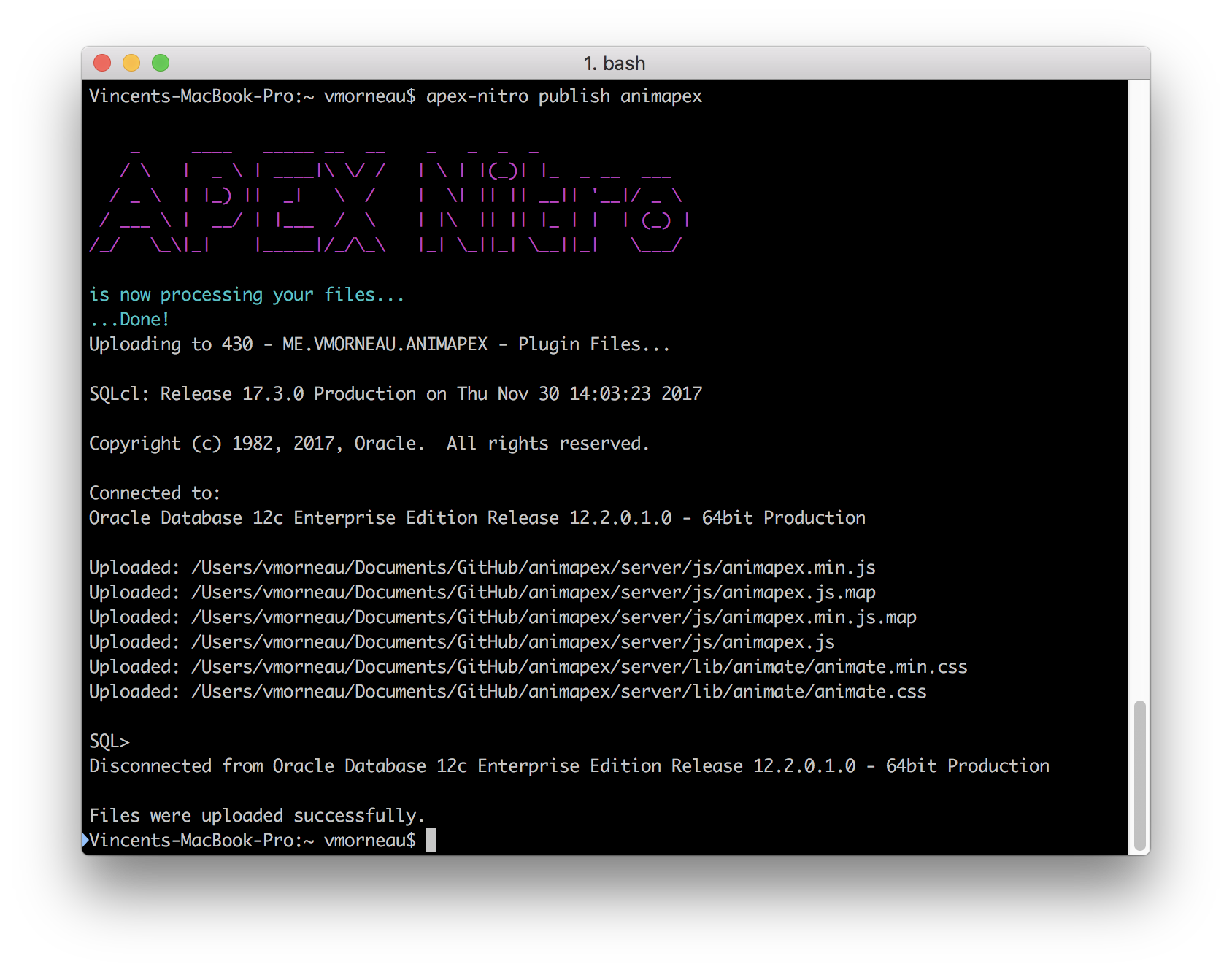The image size is (1232, 972).
Task: Click the Oracle copyright notice line
Action: (x=369, y=444)
